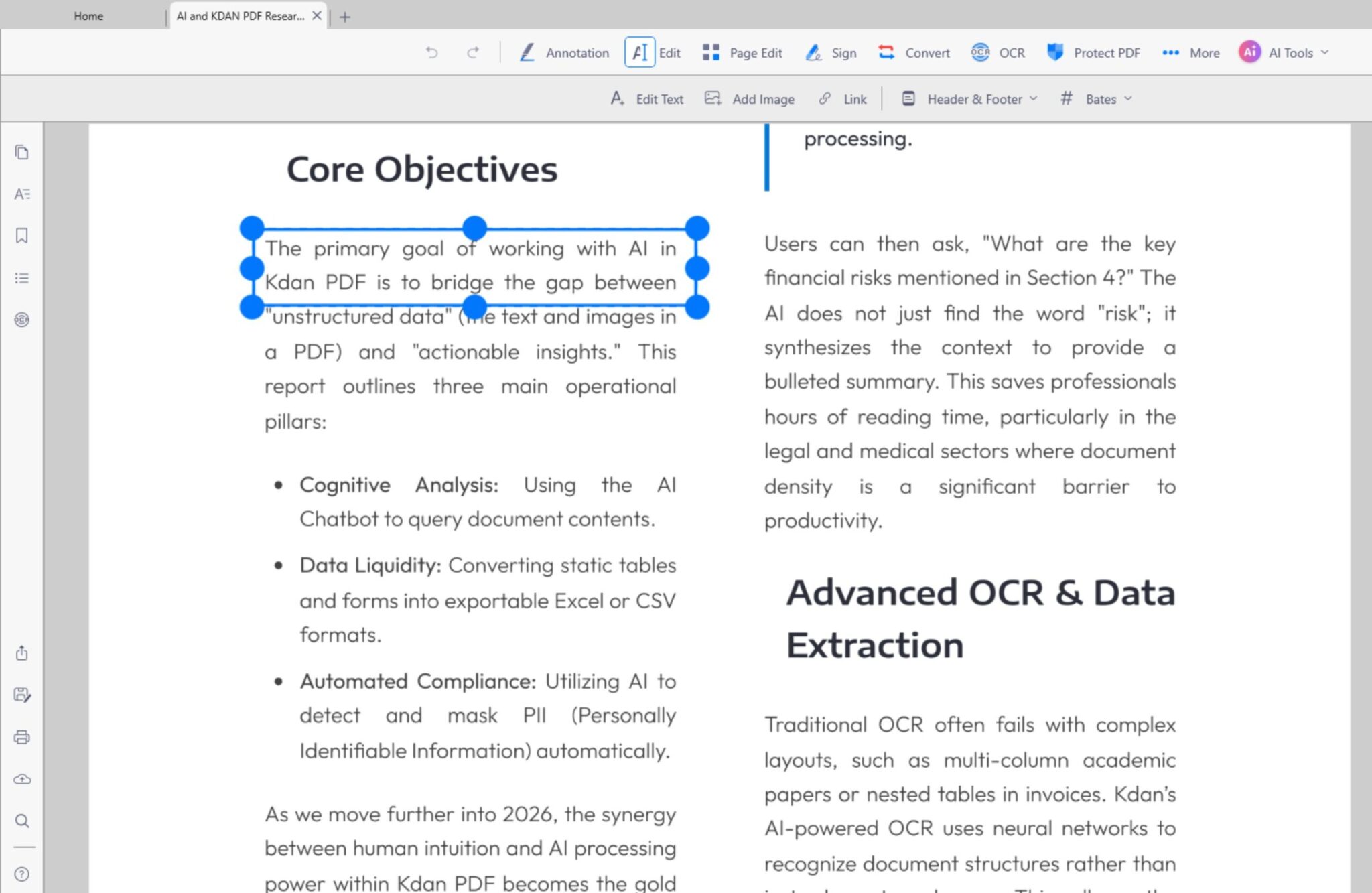Click the redo arrow icon
Screen dimensions: 1372x893
tap(473, 52)
